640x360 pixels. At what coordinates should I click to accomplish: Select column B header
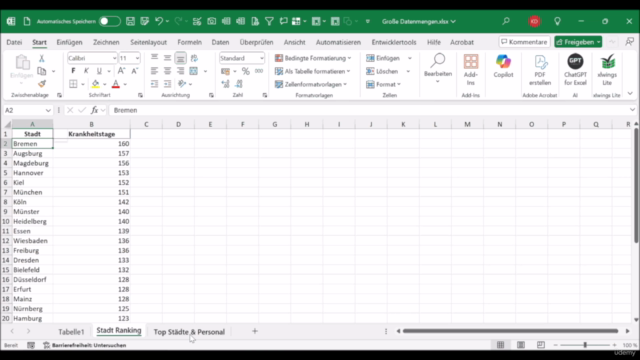click(x=91, y=124)
